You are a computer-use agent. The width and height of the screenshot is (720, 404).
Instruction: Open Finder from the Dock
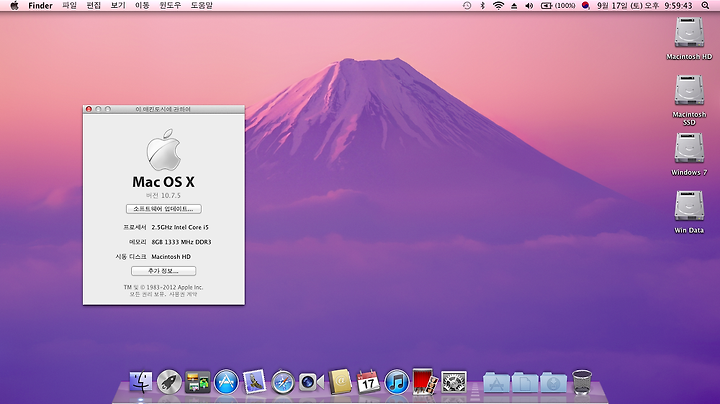click(141, 382)
